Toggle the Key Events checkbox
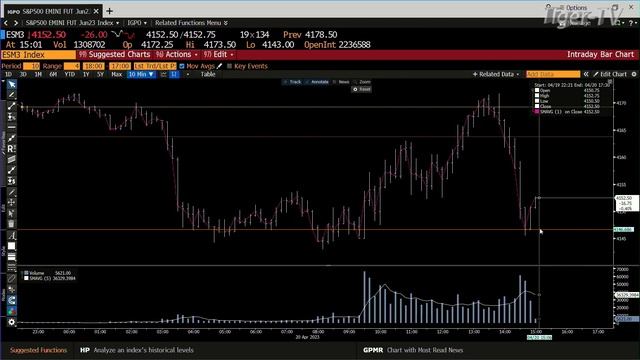The width and height of the screenshot is (640, 360). pyautogui.click(x=229, y=66)
